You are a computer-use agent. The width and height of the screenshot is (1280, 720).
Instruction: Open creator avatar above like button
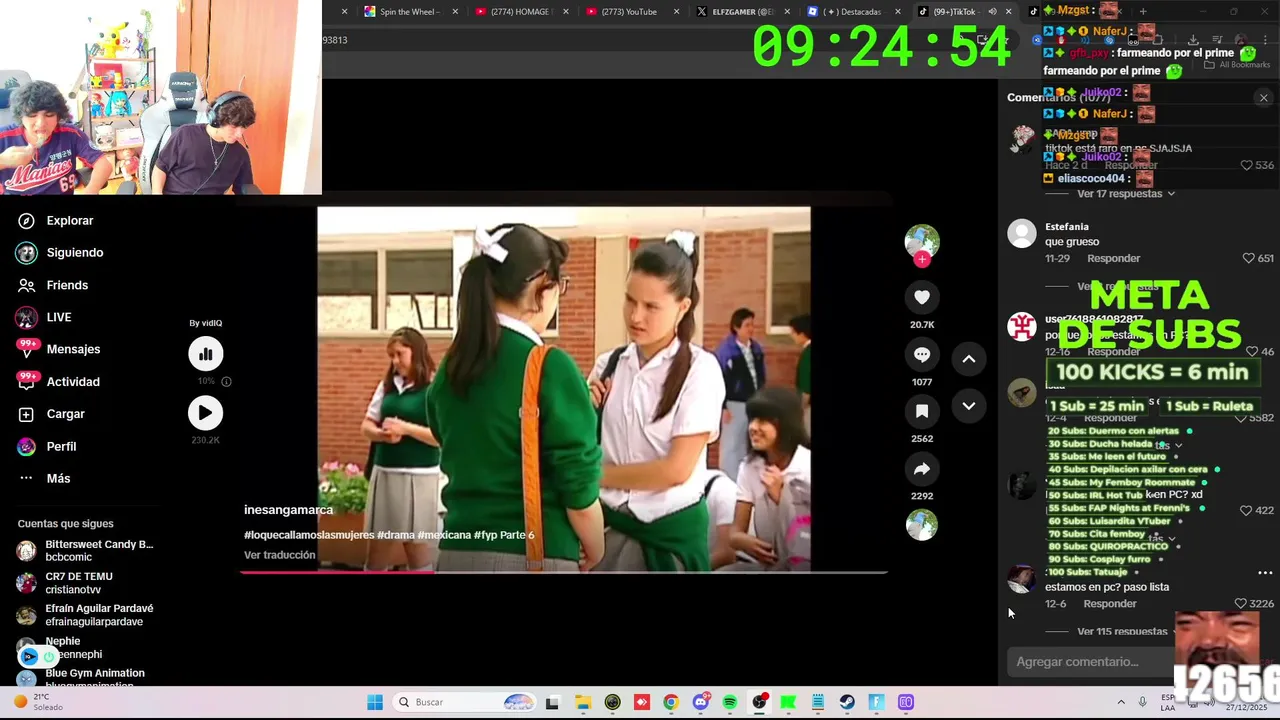922,241
